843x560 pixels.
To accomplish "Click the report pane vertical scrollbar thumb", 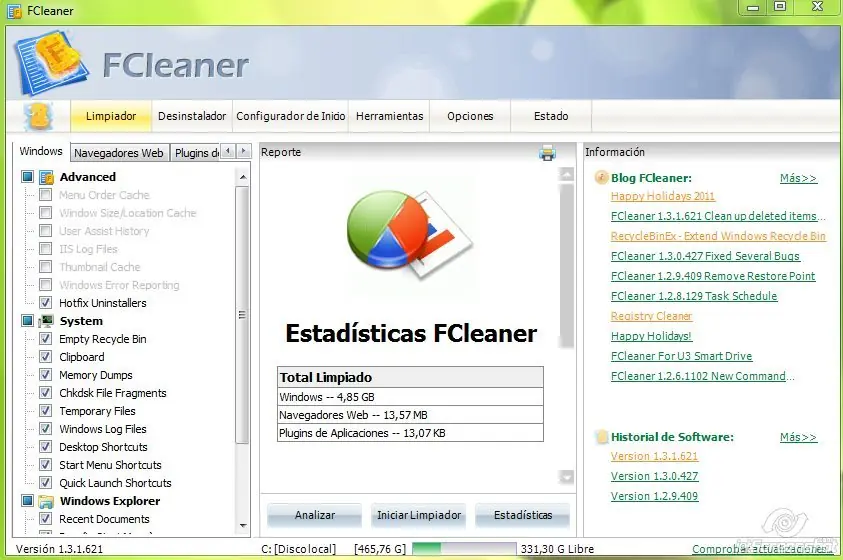I will [566, 266].
